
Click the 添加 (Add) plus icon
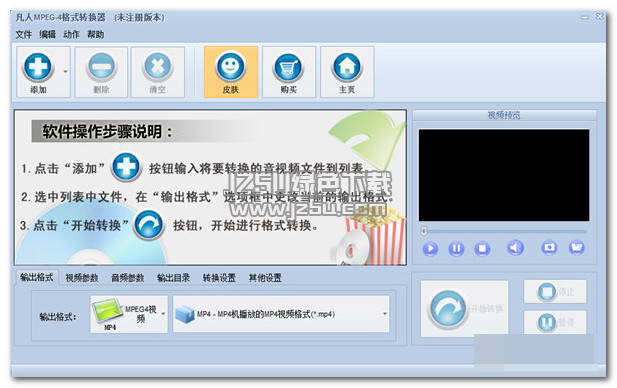point(38,68)
